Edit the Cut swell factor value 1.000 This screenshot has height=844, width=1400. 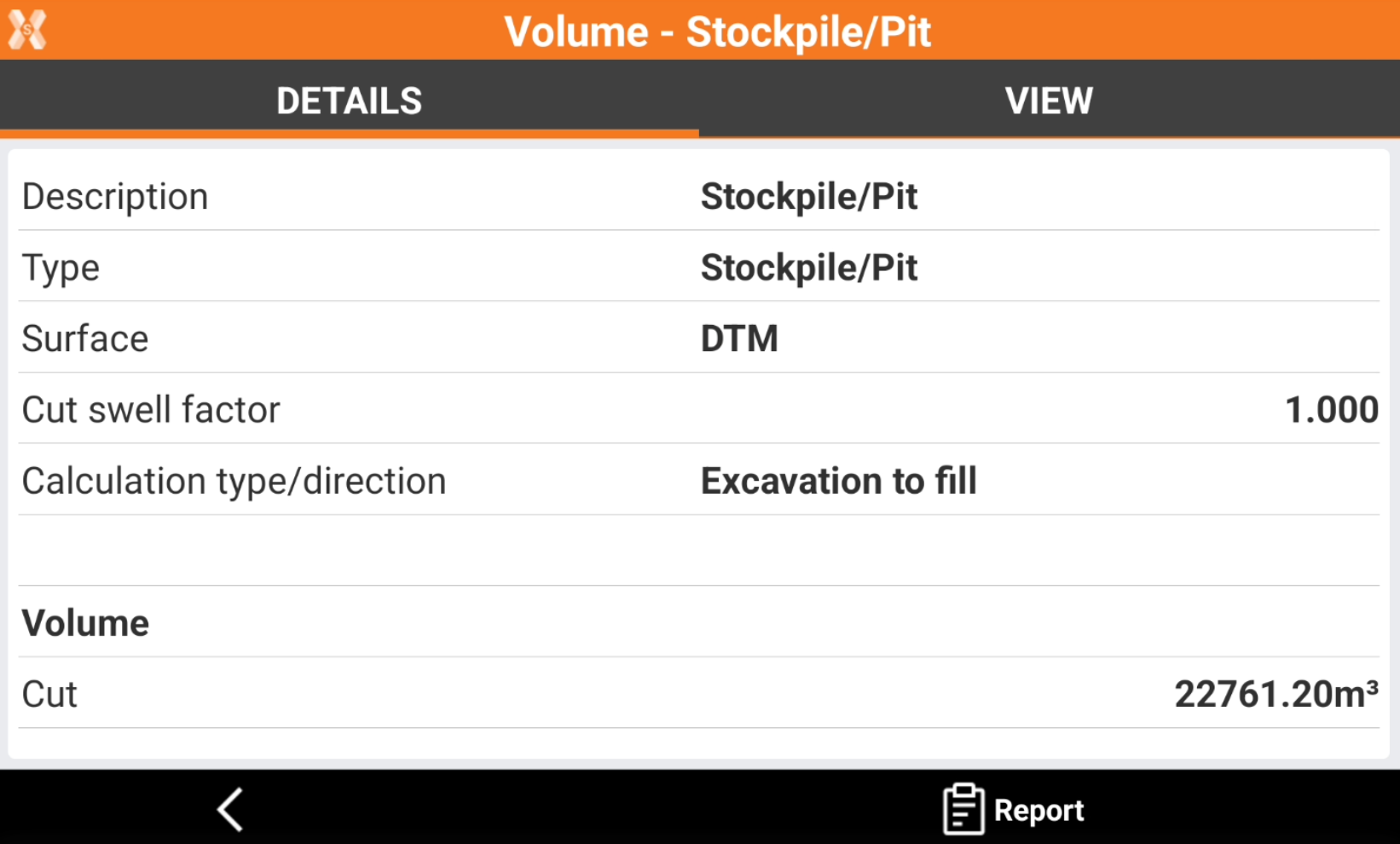1331,410
